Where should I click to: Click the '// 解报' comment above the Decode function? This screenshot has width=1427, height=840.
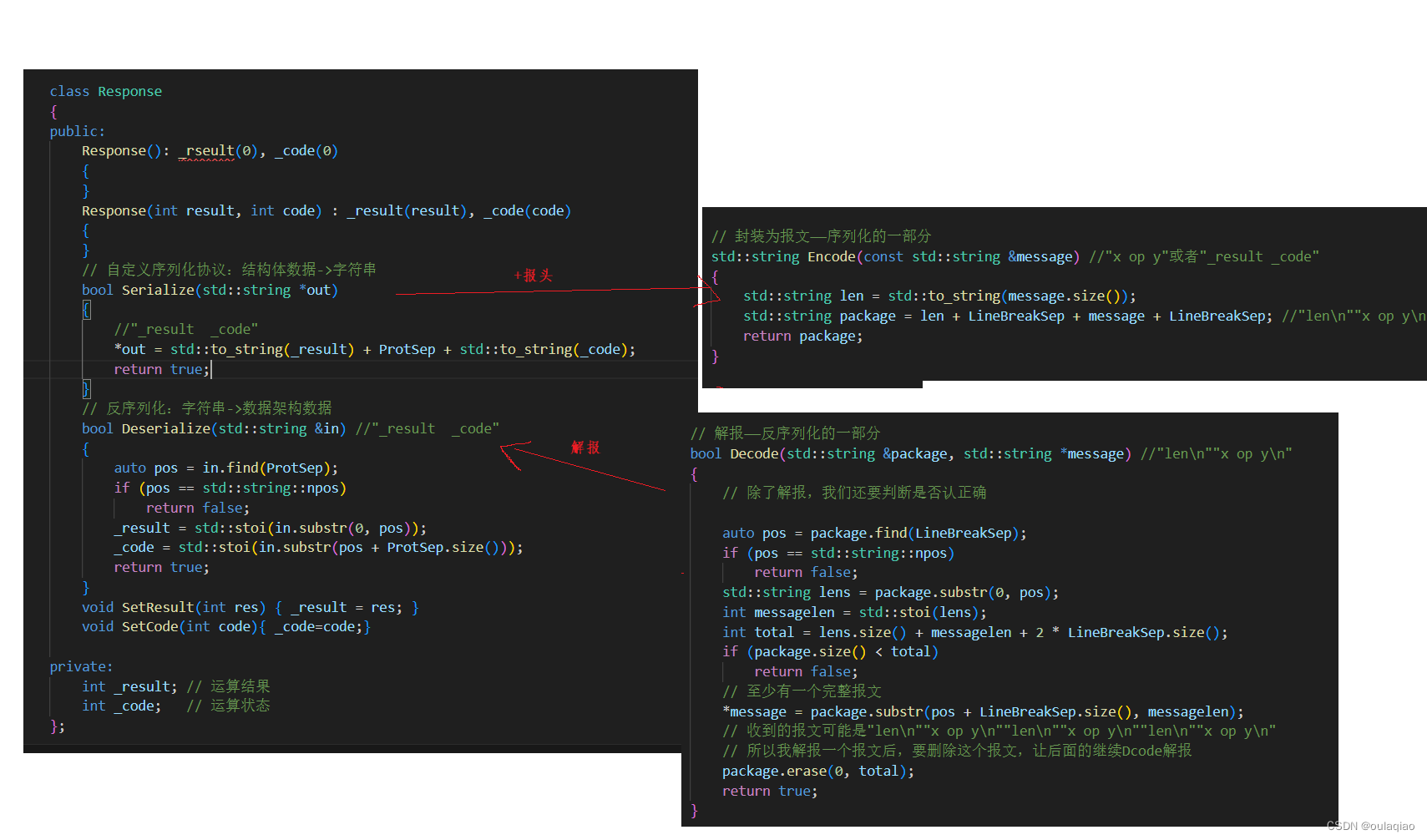[x=785, y=433]
